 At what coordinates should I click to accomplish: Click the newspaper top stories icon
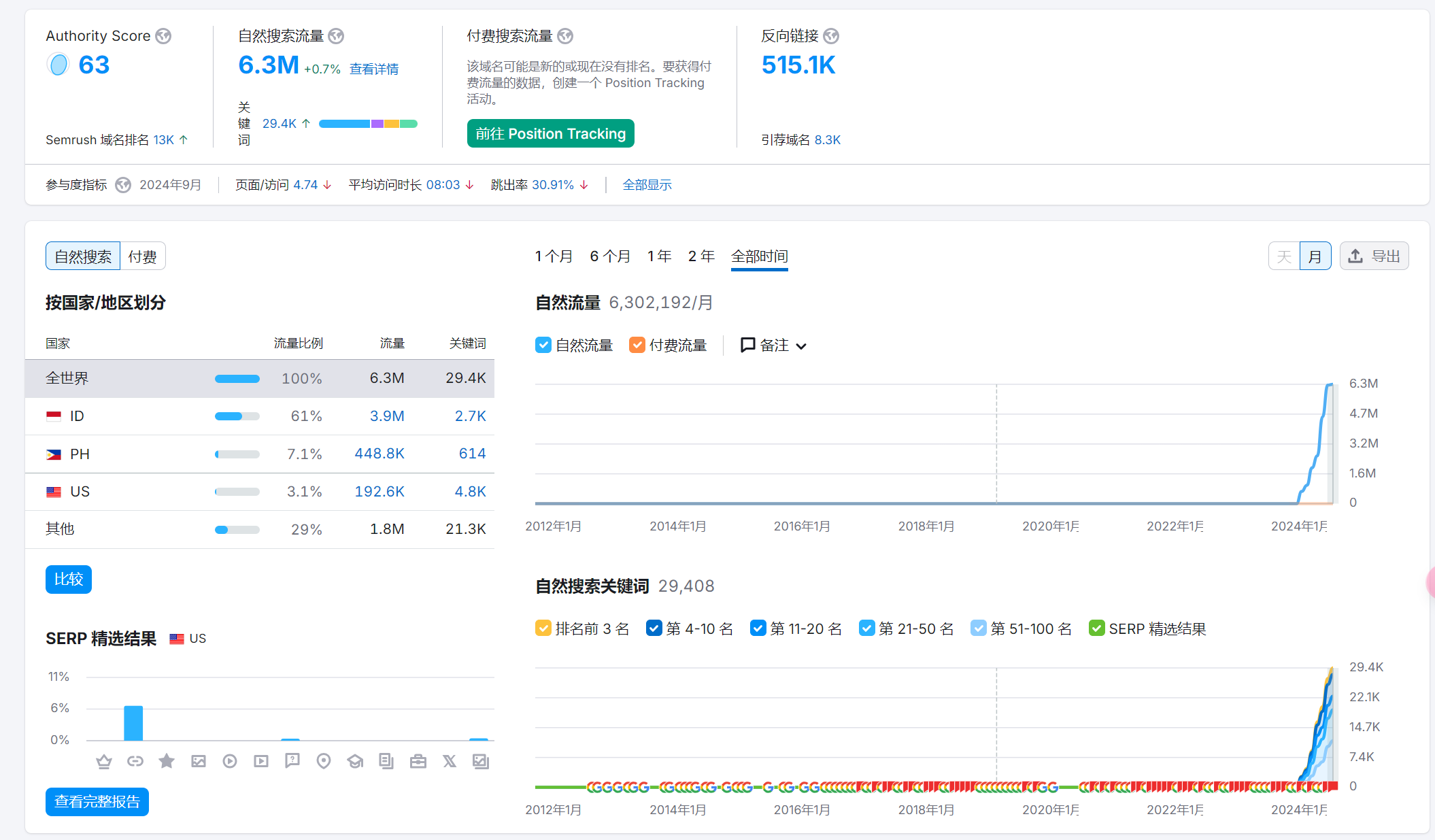(386, 761)
